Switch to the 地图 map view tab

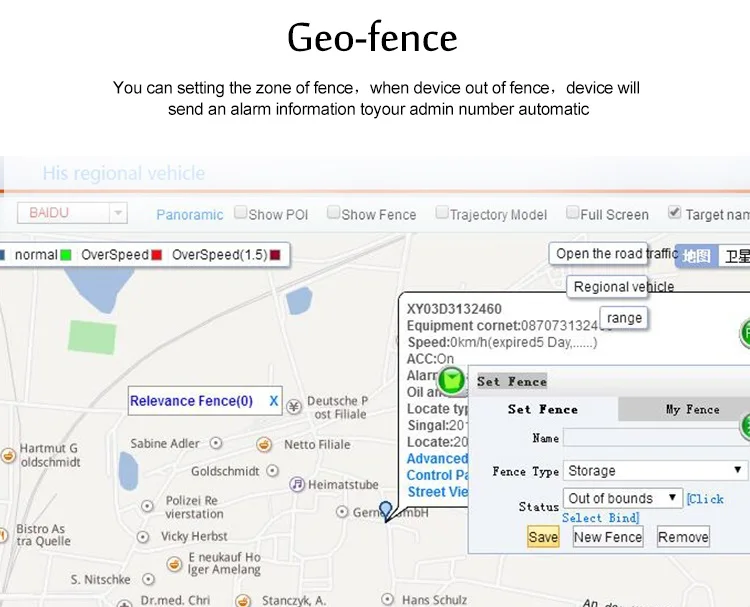(x=696, y=256)
